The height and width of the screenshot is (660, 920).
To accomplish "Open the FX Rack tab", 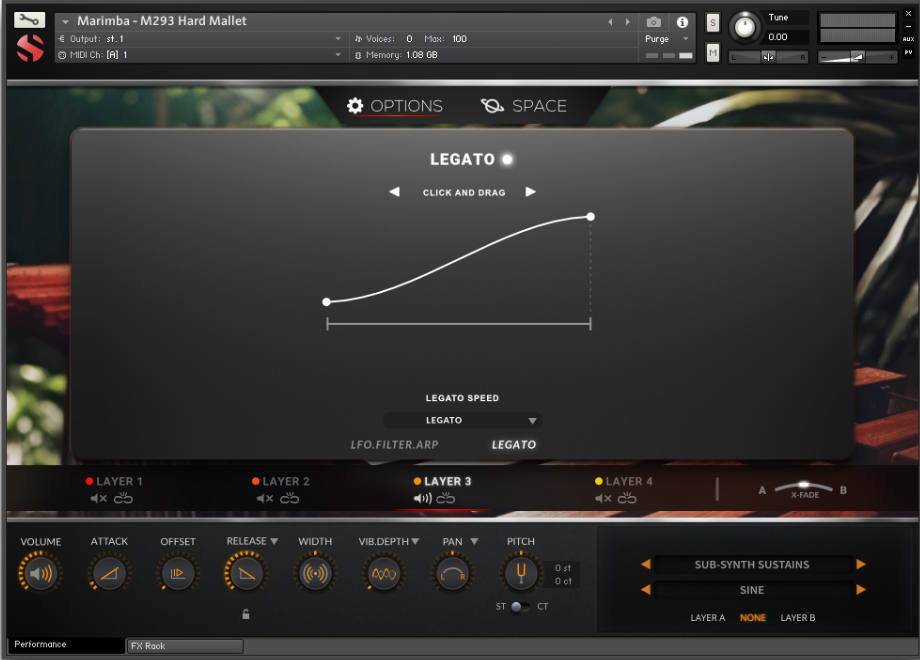I will tap(185, 646).
